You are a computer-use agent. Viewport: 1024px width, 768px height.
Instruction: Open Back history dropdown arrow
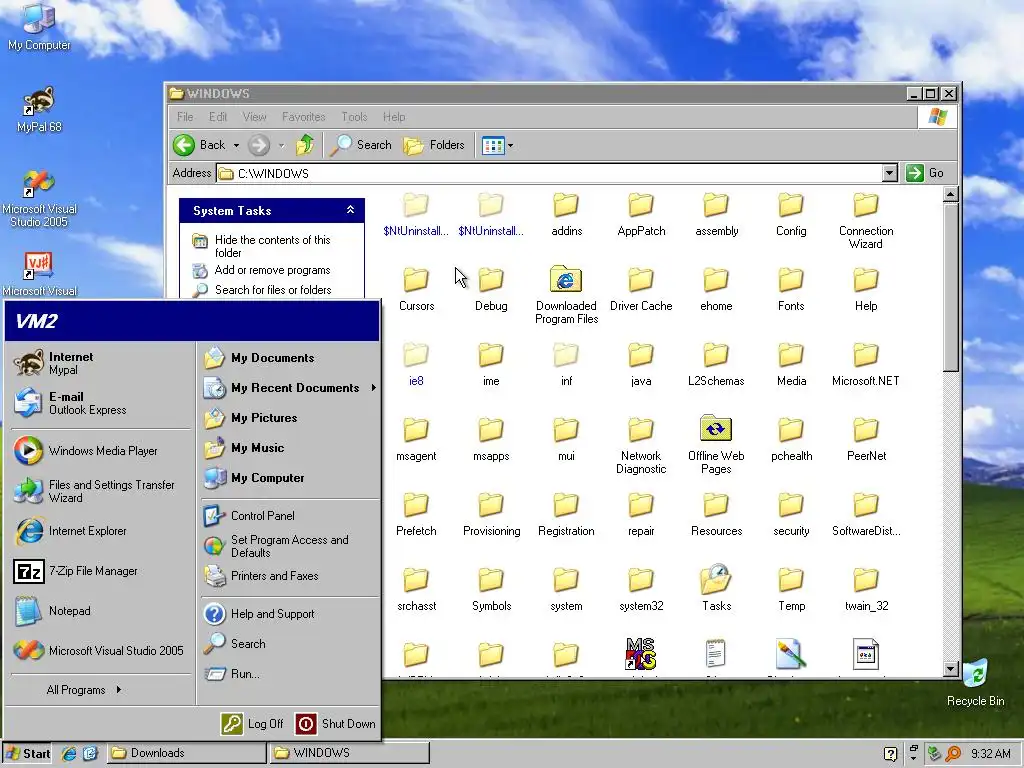pyautogui.click(x=236, y=146)
